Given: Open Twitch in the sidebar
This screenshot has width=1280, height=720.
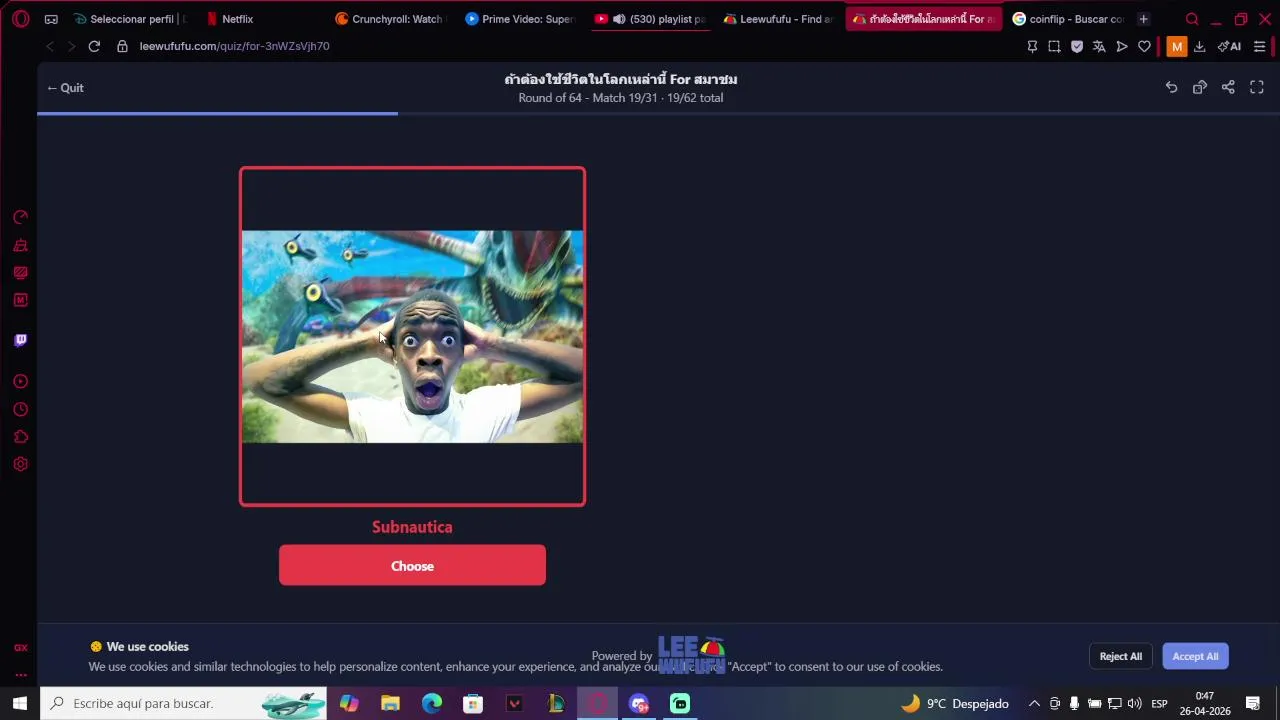Looking at the screenshot, I should click(20, 340).
